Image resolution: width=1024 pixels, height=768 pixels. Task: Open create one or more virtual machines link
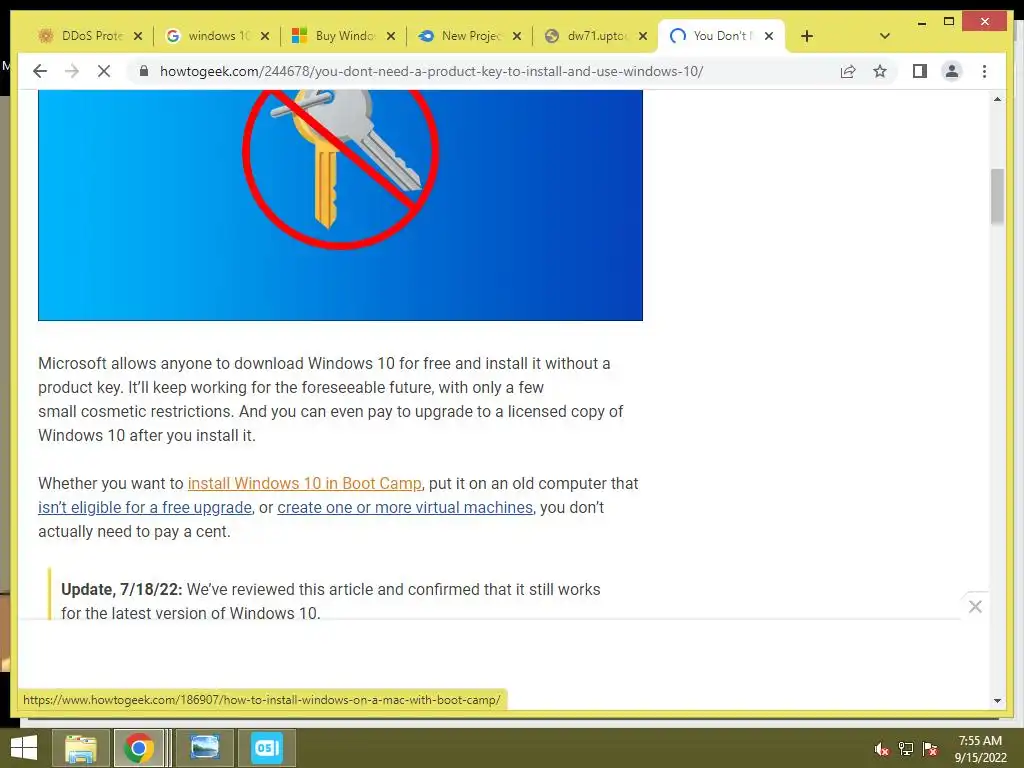(405, 507)
